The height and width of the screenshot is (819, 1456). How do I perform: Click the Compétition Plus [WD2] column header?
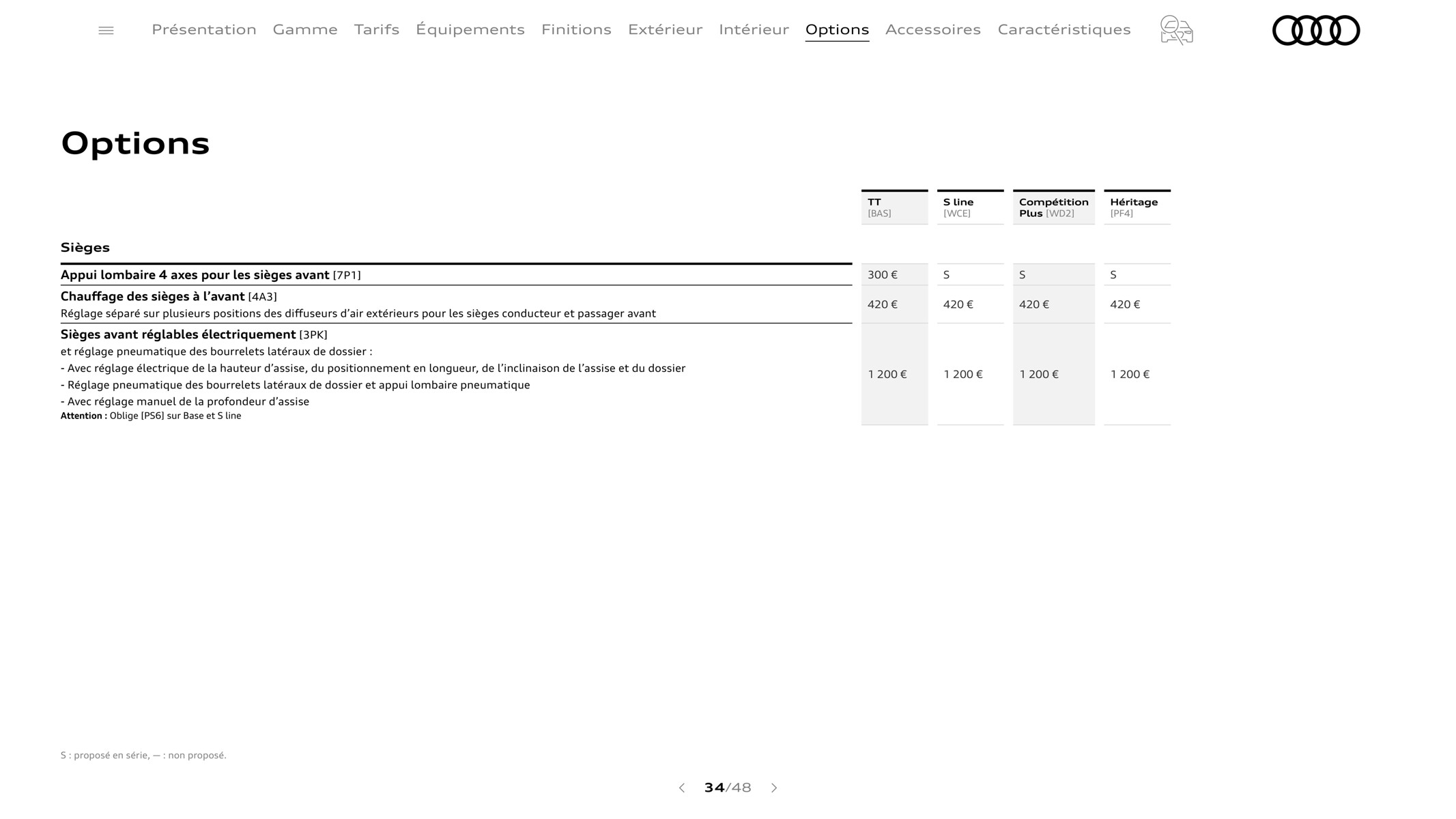point(1053,207)
